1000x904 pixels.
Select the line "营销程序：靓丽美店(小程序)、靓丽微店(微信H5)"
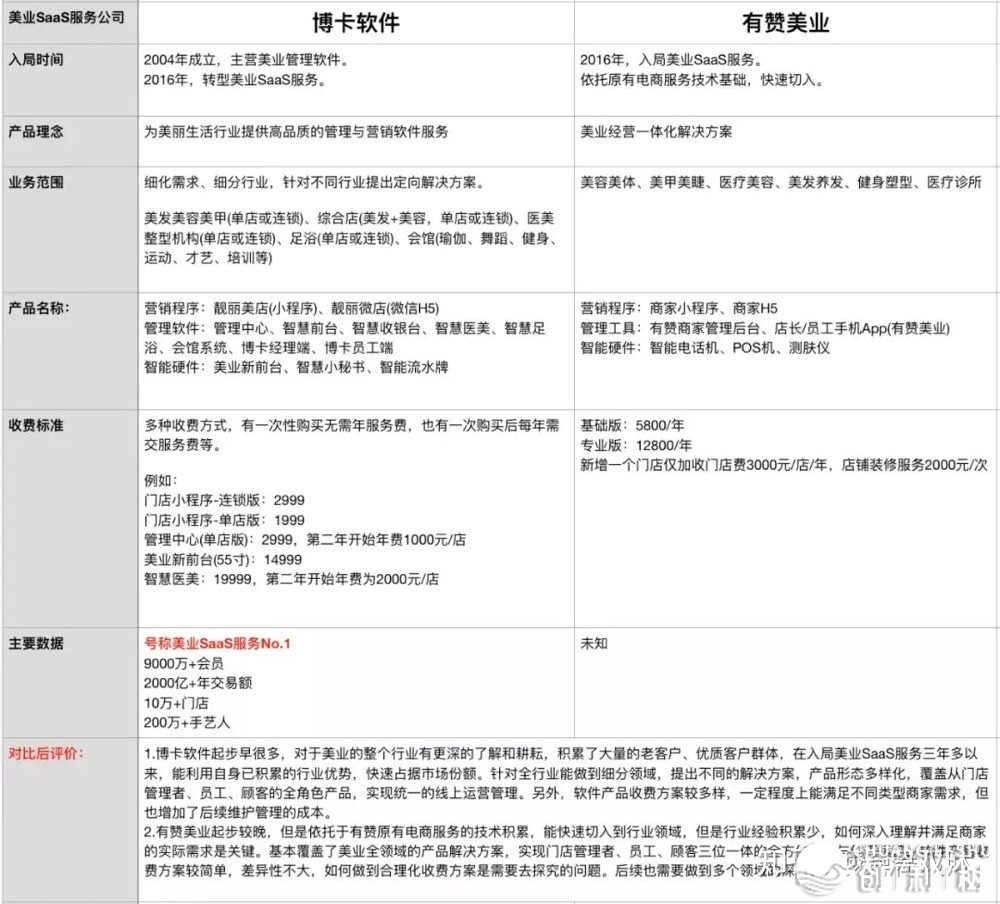point(291,309)
